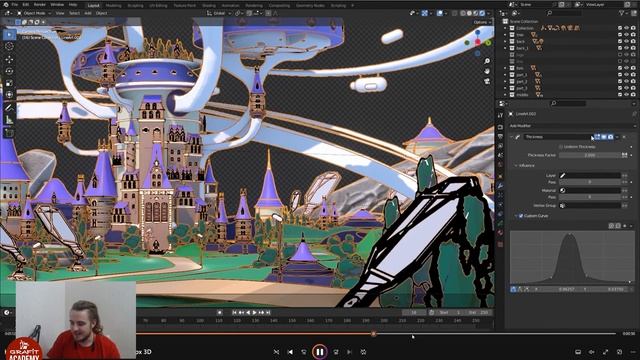
Task: Toggle visibility eye of part_1 collection
Action: point(627,75)
